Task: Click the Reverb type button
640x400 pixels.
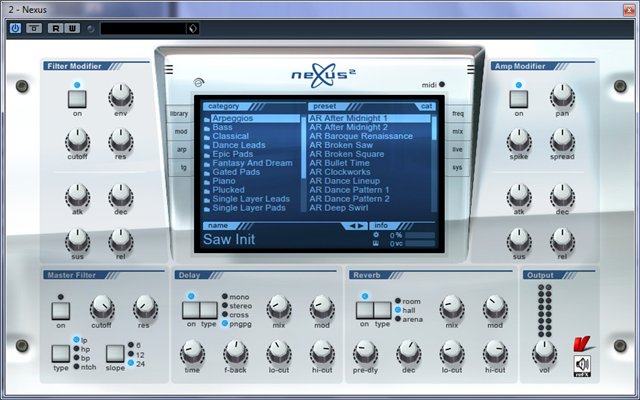Action: 382,310
